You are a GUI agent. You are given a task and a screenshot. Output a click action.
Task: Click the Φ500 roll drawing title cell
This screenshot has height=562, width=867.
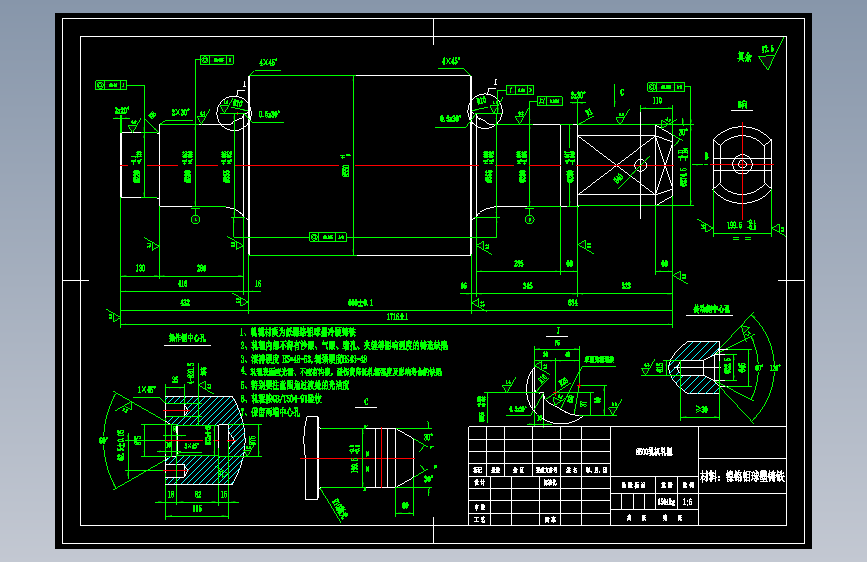pos(654,452)
